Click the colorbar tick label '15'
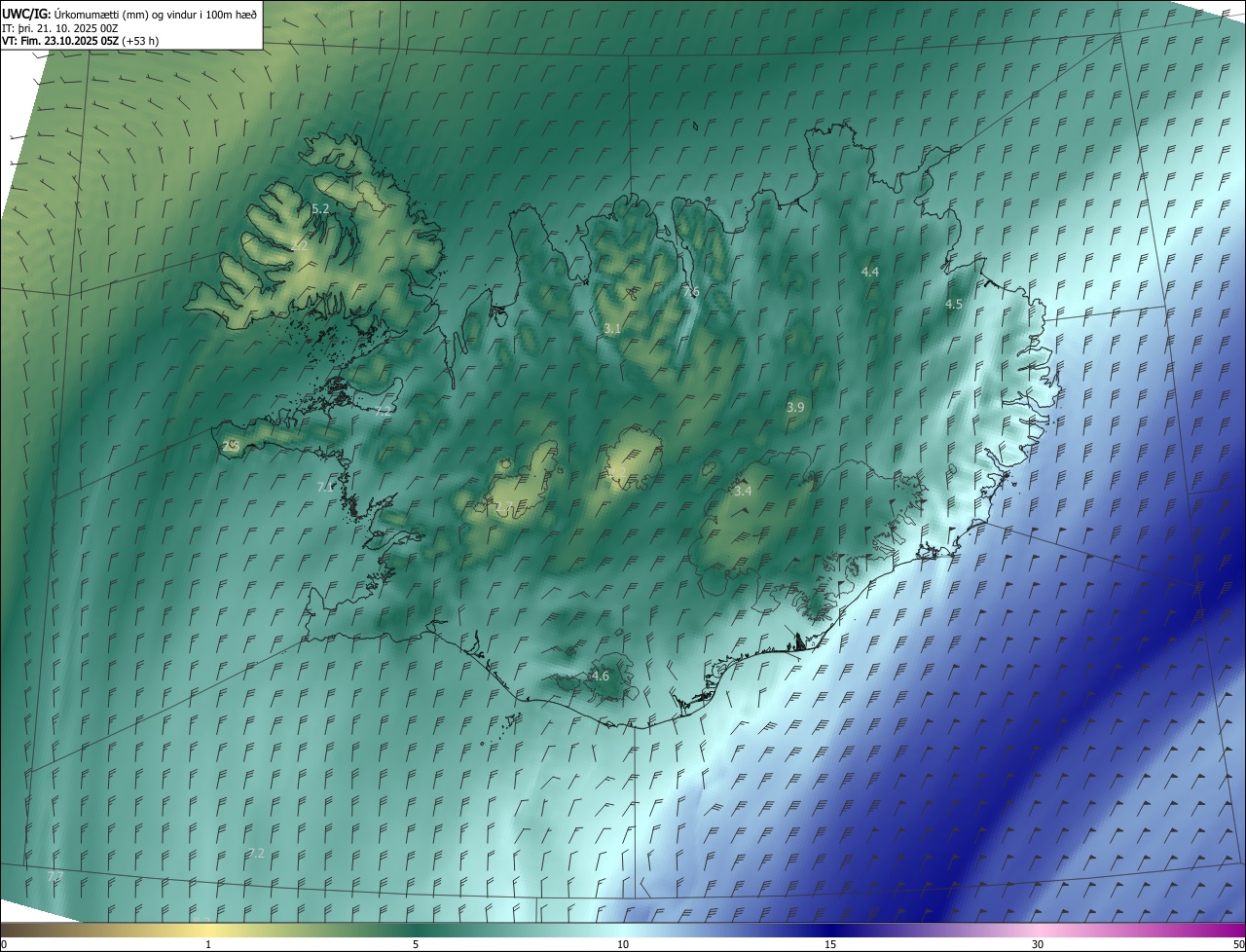The width and height of the screenshot is (1246, 952). click(830, 944)
